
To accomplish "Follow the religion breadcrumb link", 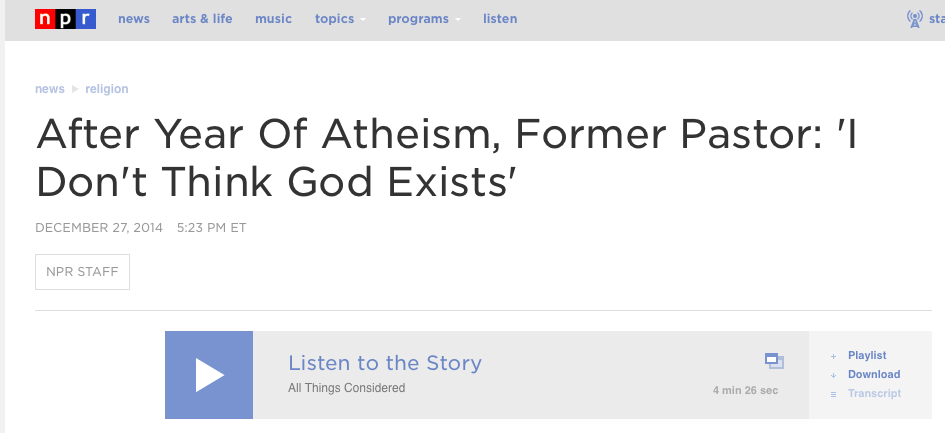I will tap(107, 89).
